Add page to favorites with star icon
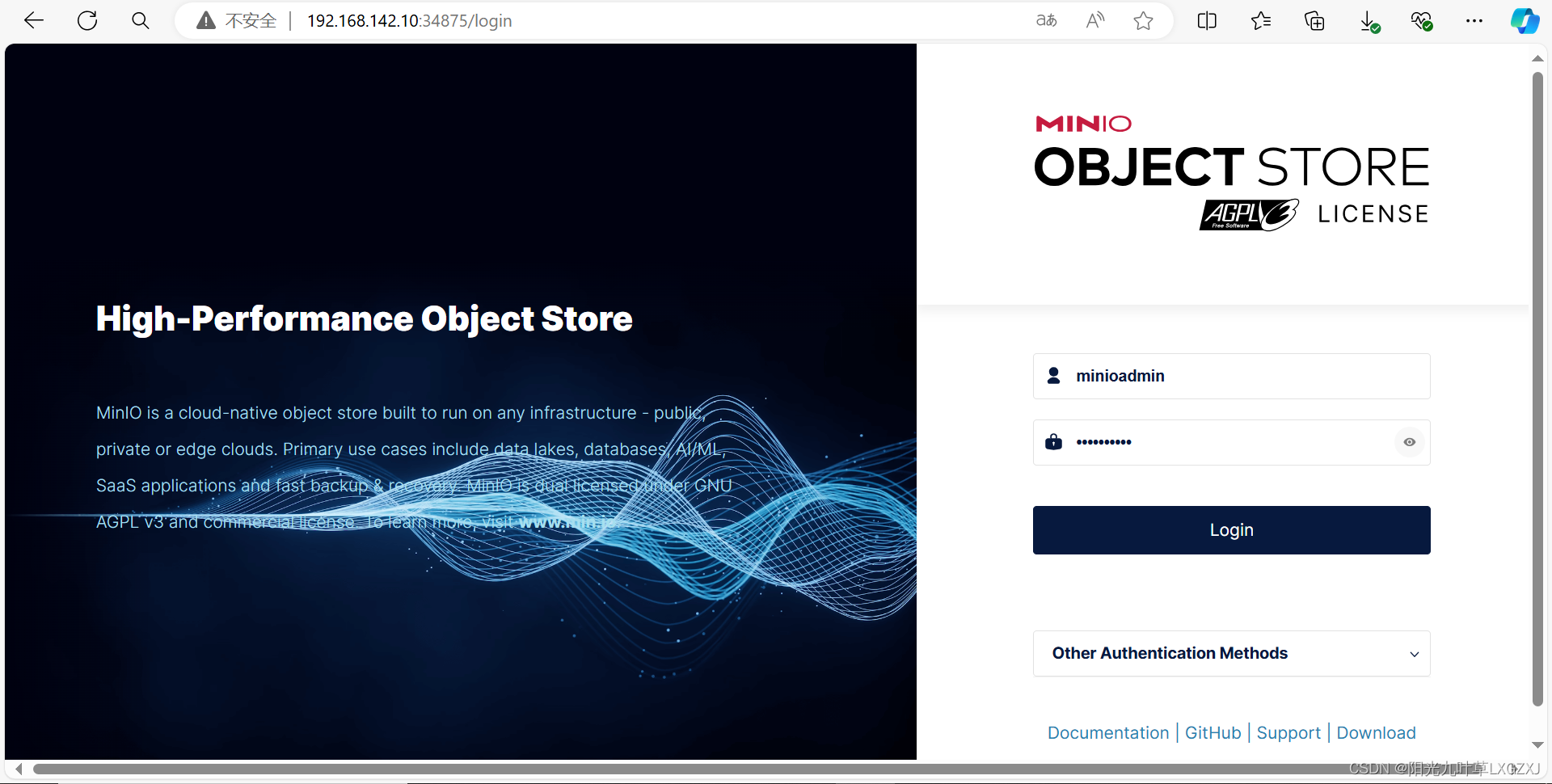 tap(1143, 21)
